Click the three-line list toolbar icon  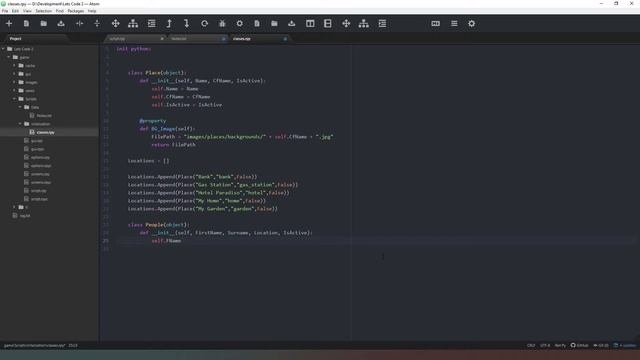tap(454, 24)
